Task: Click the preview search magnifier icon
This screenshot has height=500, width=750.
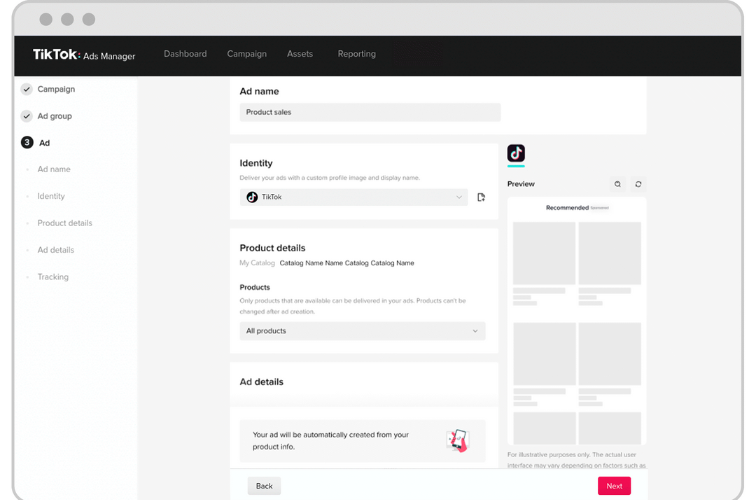Action: click(x=618, y=184)
